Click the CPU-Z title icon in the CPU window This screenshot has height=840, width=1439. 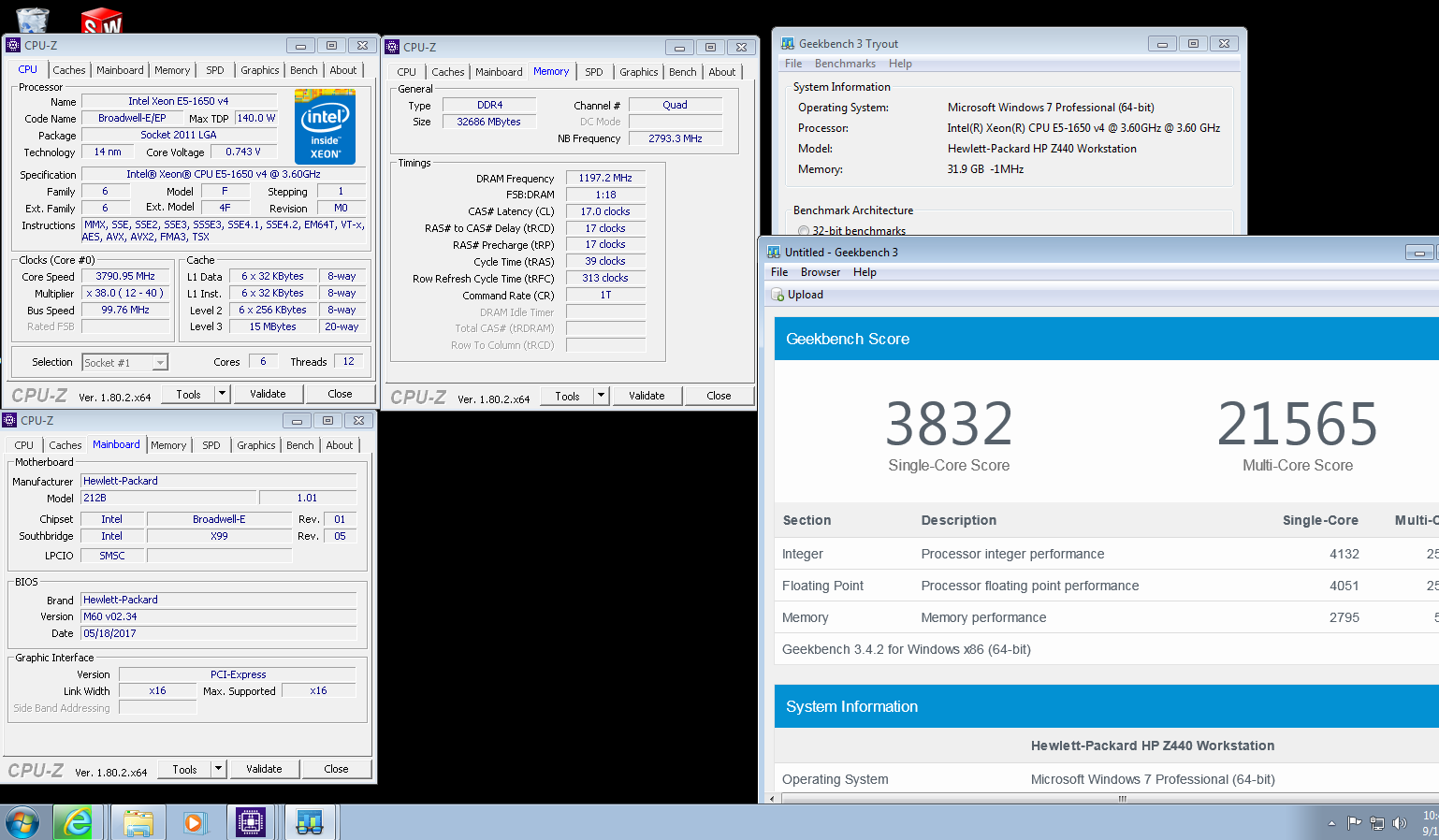13,45
